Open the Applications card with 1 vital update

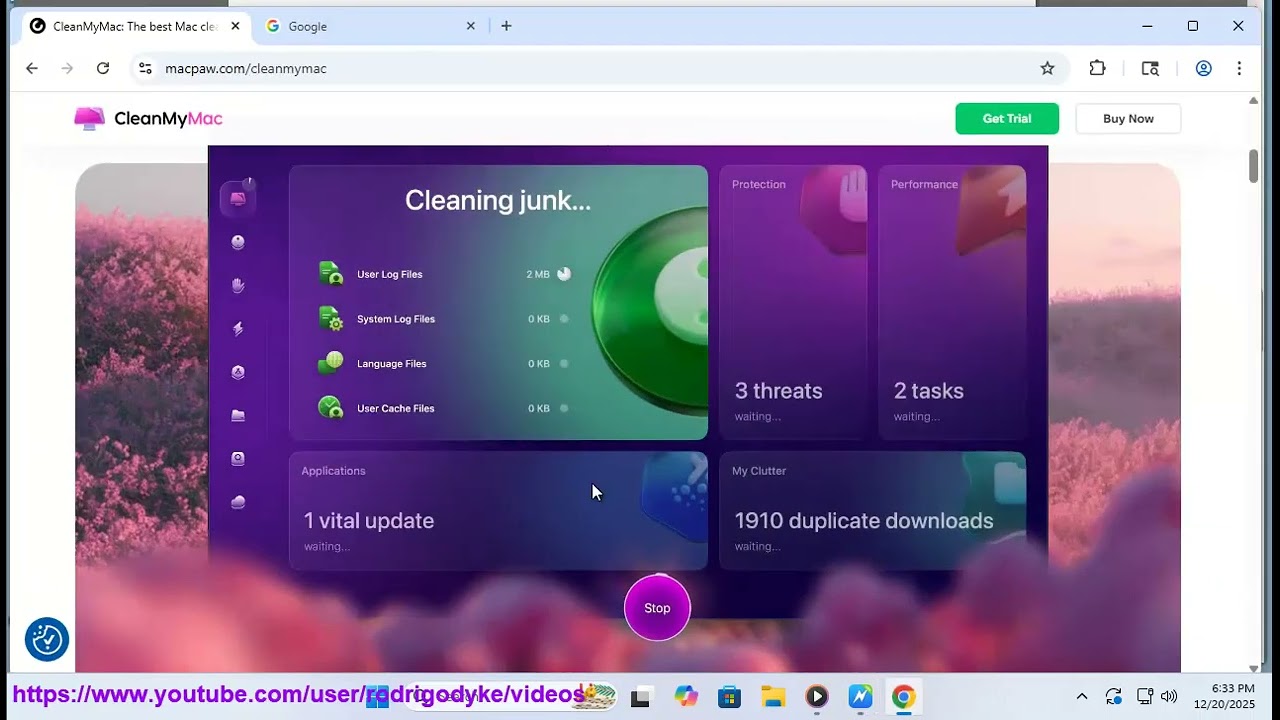click(498, 511)
